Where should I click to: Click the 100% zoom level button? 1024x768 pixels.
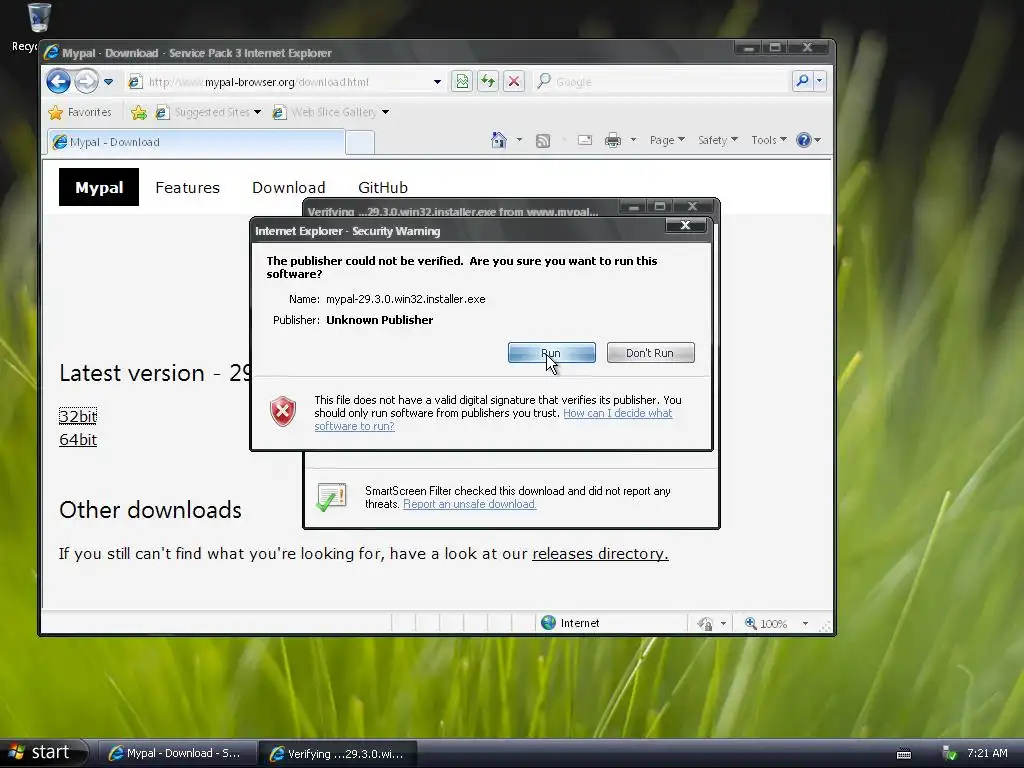click(766, 624)
